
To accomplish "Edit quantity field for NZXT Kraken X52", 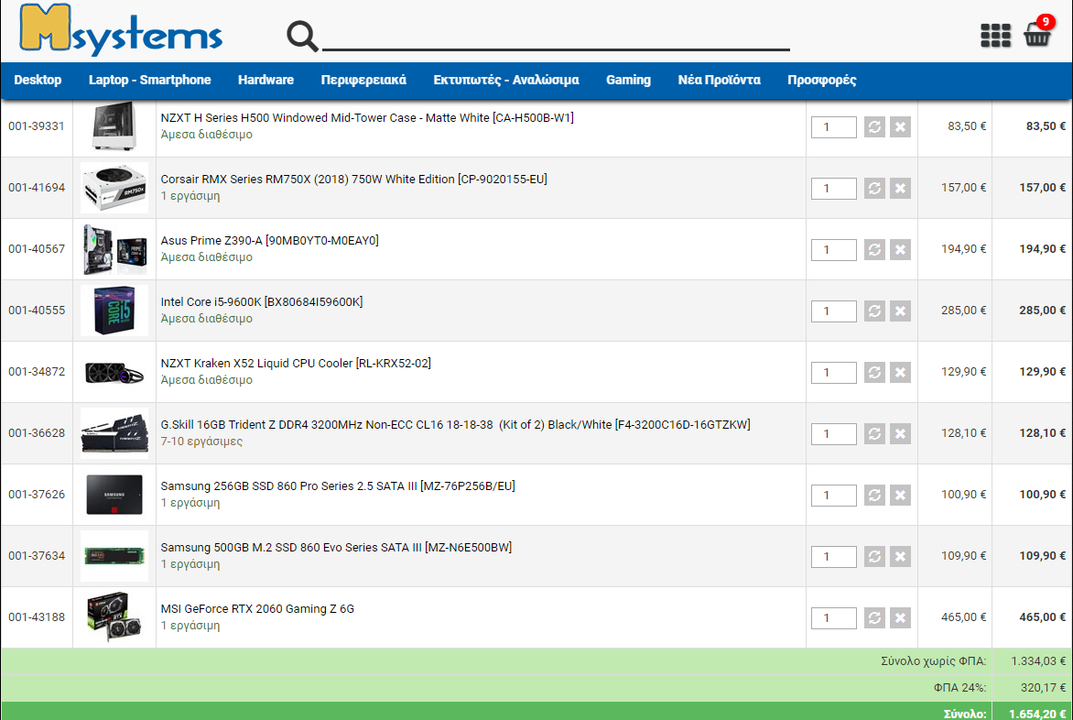I will point(833,372).
